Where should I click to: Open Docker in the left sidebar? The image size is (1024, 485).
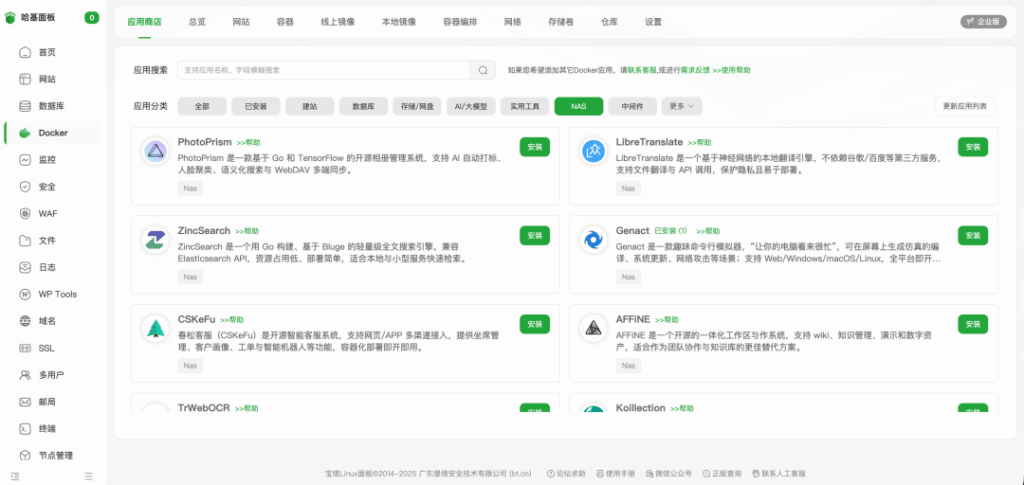(x=52, y=133)
